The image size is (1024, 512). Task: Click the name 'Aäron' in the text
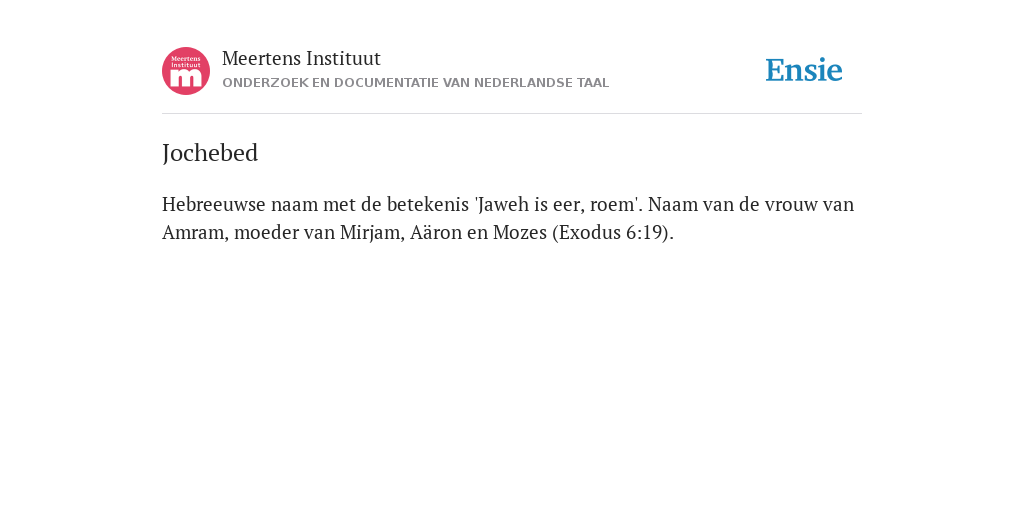pos(437,232)
